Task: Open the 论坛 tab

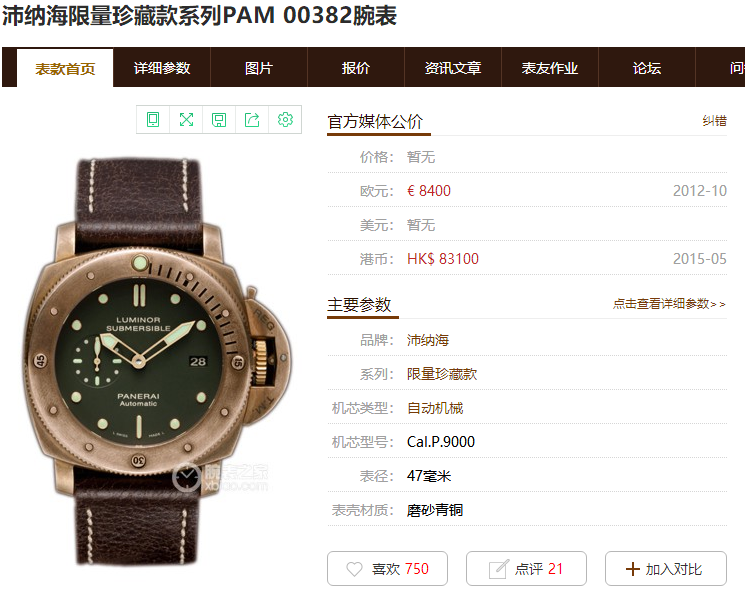Action: [x=647, y=68]
